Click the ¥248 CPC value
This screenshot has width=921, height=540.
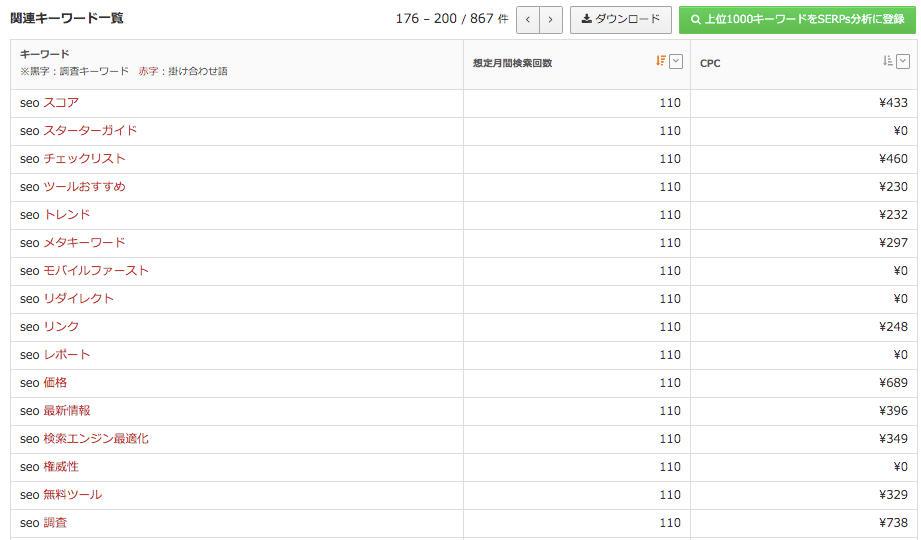click(x=893, y=327)
